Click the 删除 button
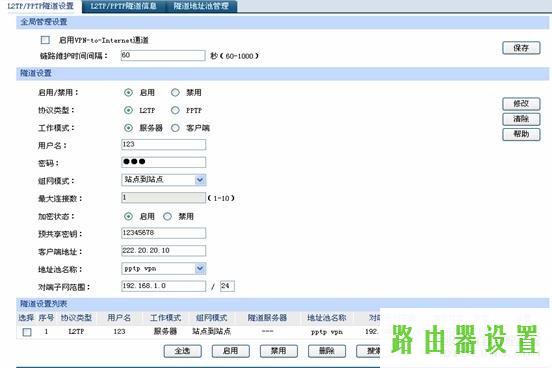The width and height of the screenshot is (552, 368). coord(327,351)
